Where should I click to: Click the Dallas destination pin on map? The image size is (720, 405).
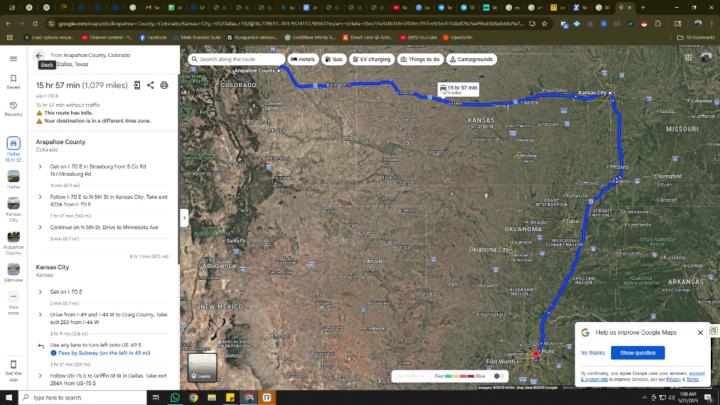pos(535,354)
